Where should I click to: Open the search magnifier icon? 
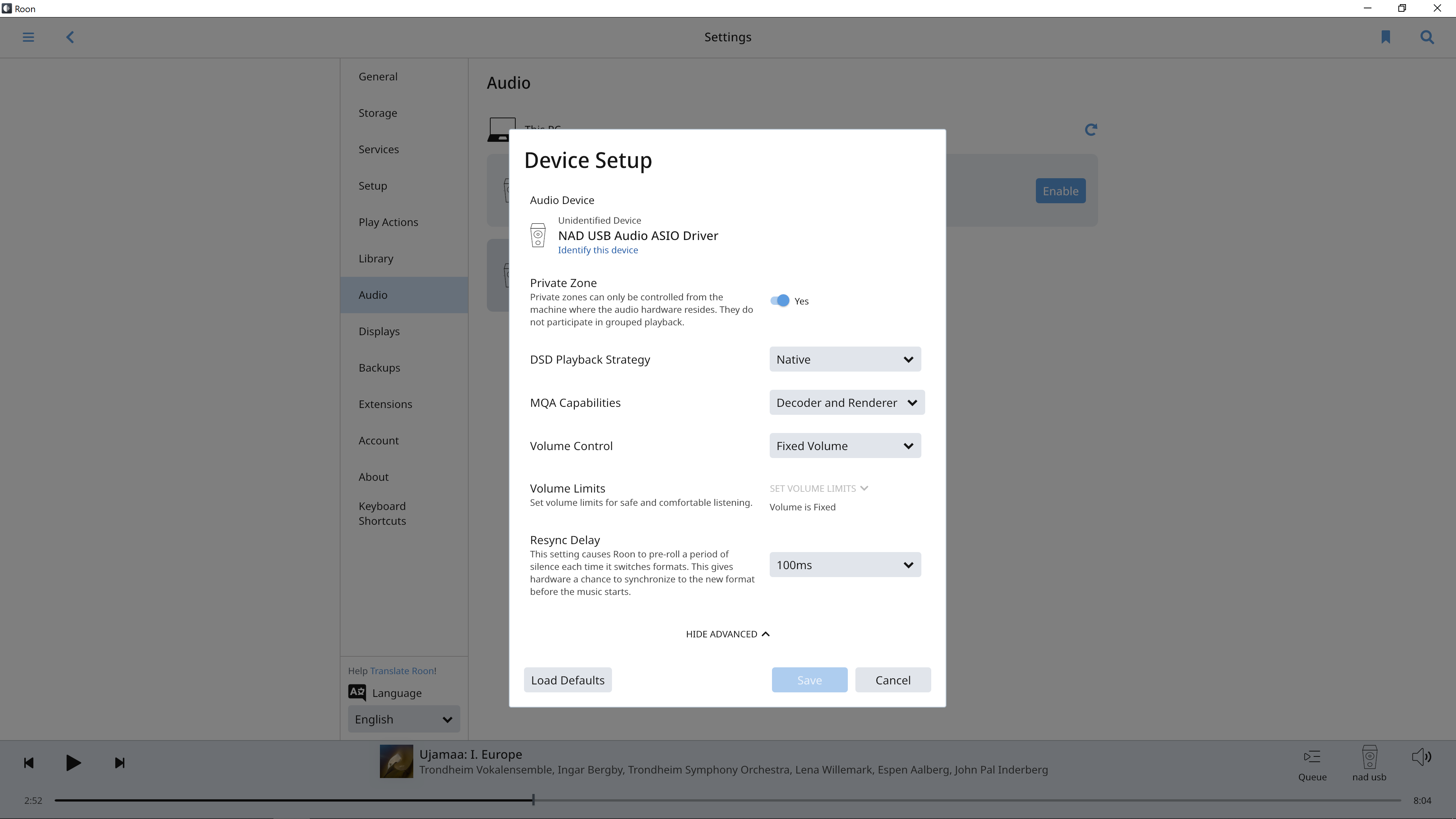click(x=1426, y=37)
